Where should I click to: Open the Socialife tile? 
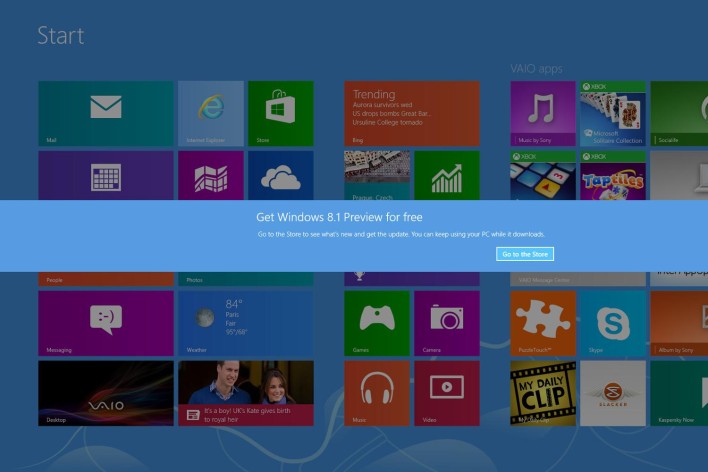pyautogui.click(x=679, y=113)
